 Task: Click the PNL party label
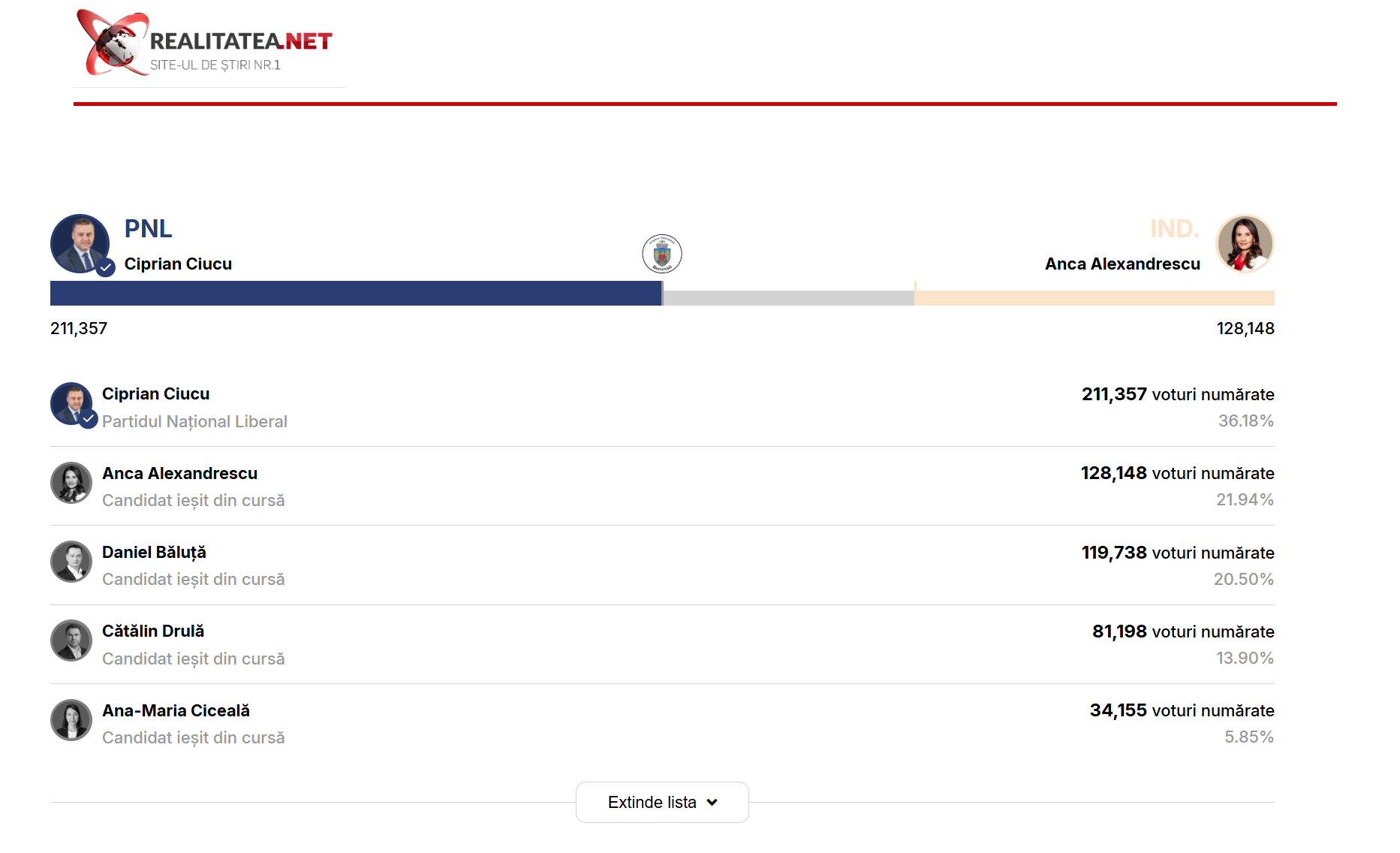(148, 228)
